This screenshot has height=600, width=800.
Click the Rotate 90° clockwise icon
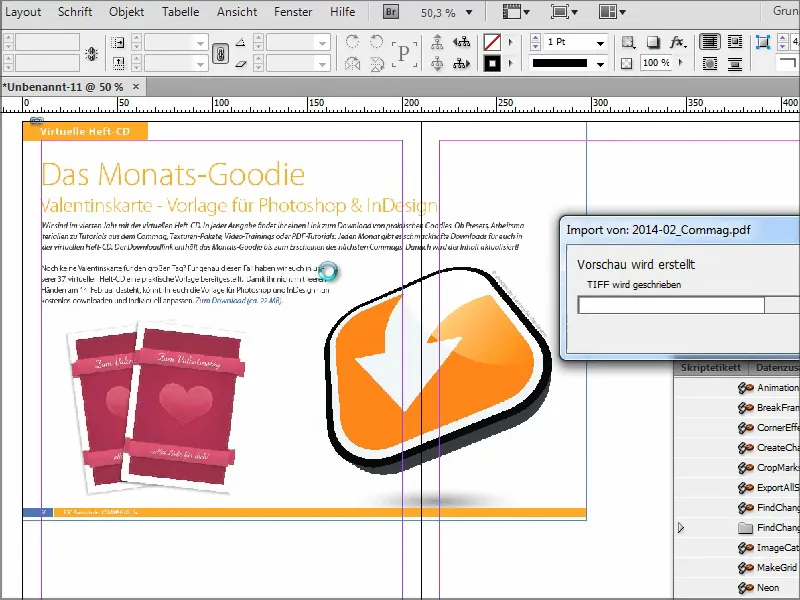click(352, 41)
